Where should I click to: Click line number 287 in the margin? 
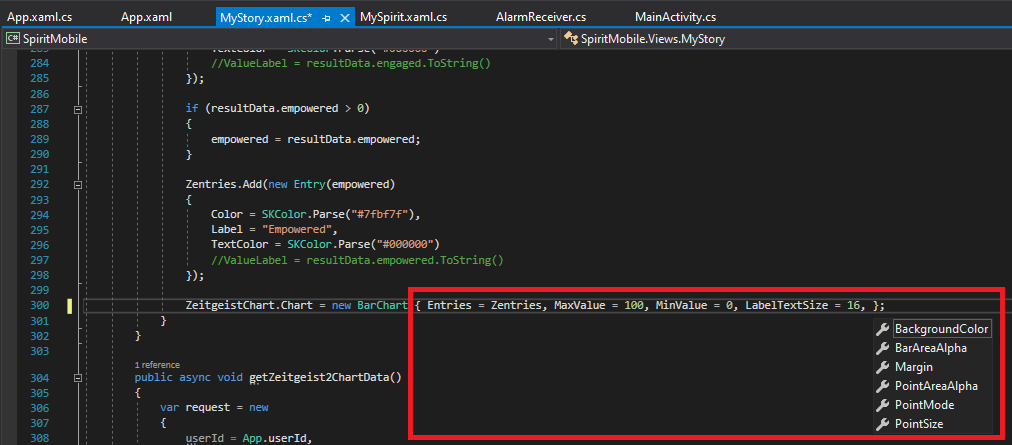click(x=39, y=109)
